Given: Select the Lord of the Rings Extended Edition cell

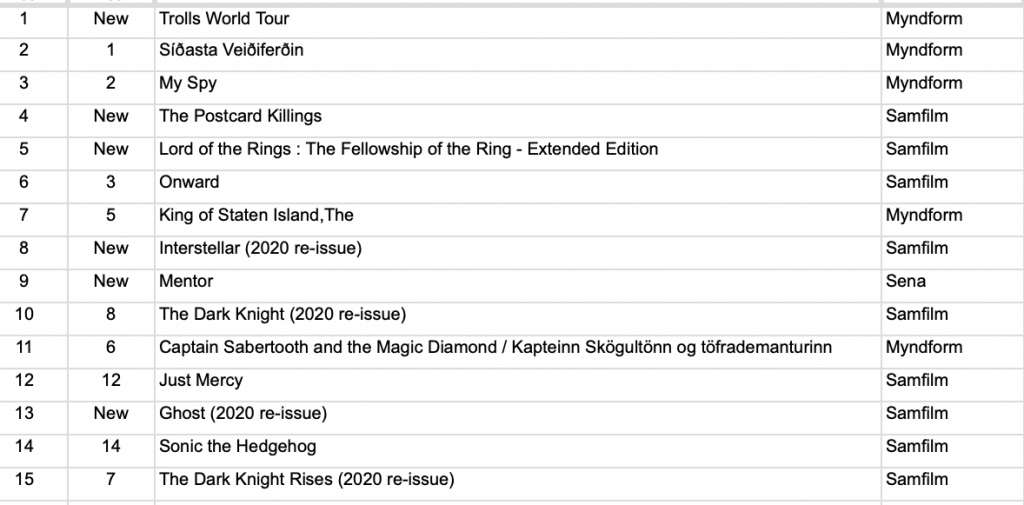Looking at the screenshot, I should point(408,149).
